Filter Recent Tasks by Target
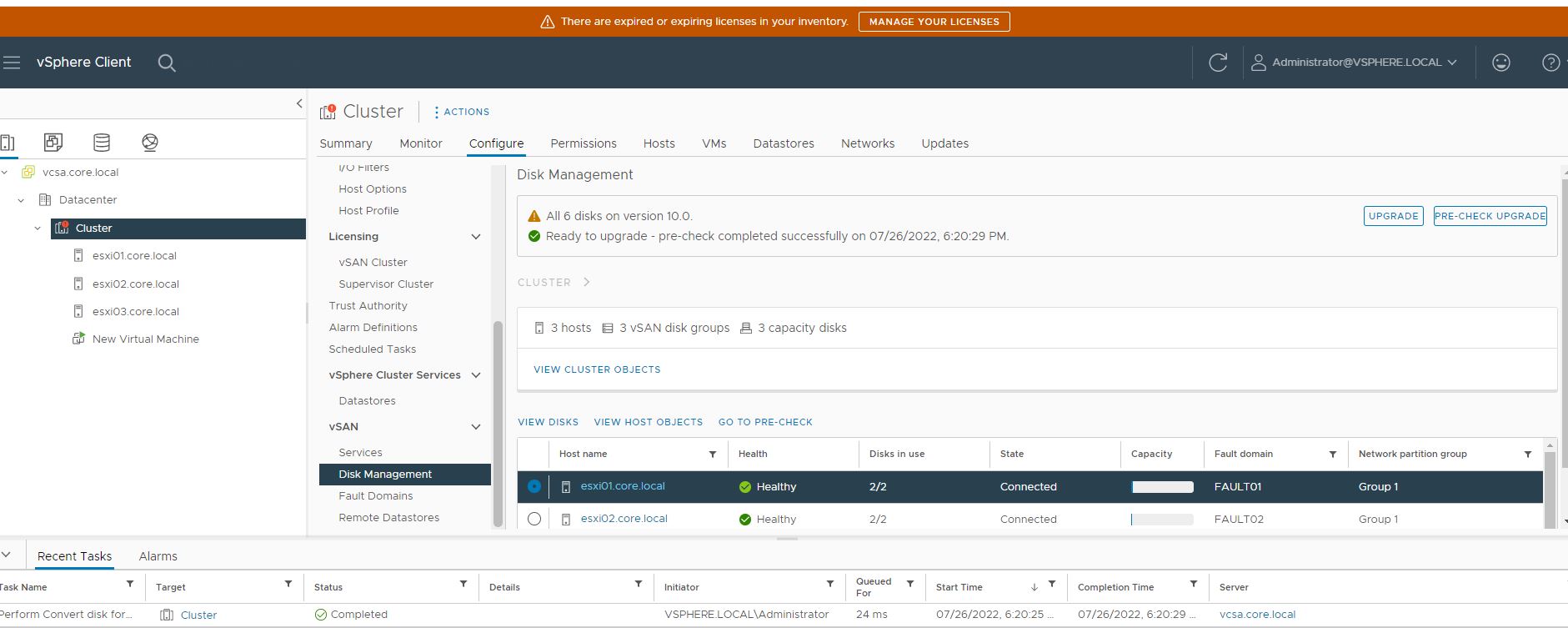Screen dimensions: 1568x628 288,584
